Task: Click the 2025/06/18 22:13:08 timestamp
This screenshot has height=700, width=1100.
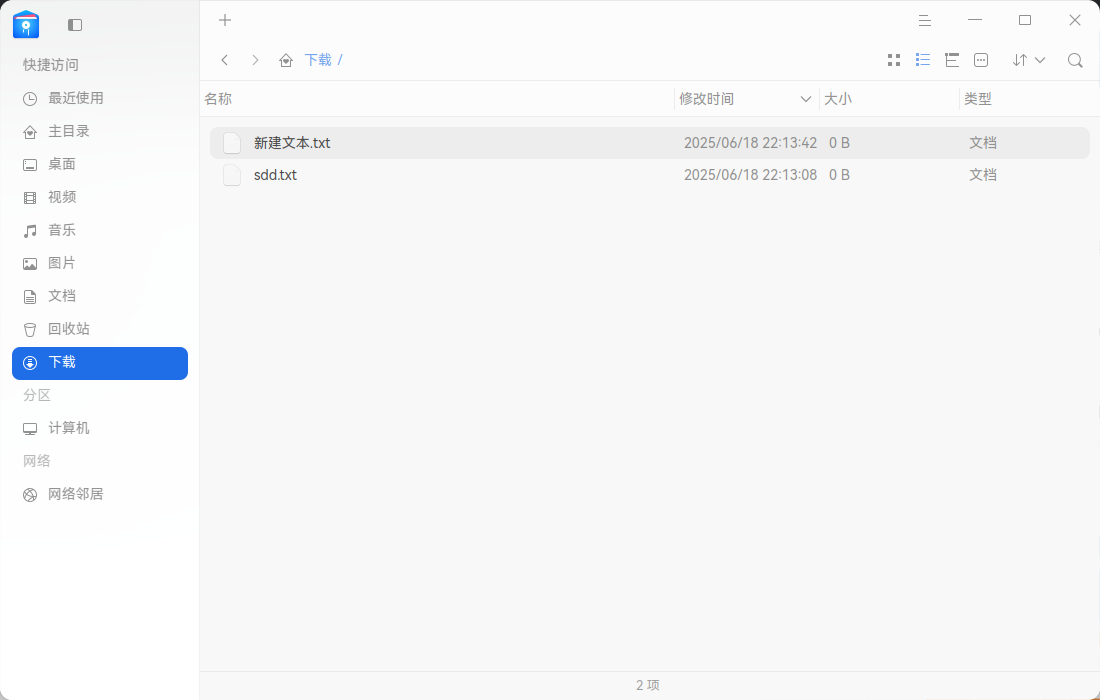Action: click(x=751, y=175)
